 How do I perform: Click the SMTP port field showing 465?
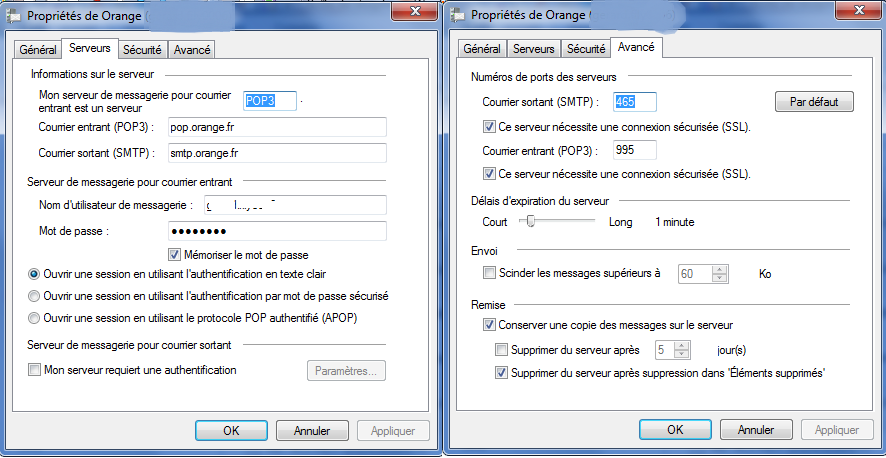pos(635,102)
